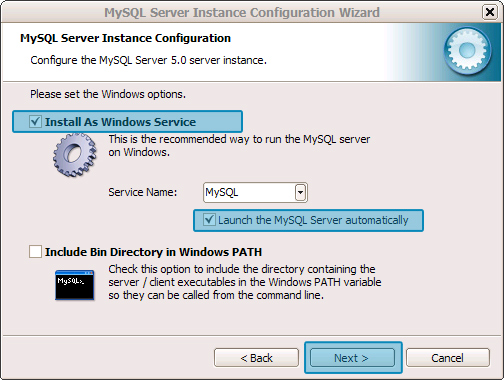The height and width of the screenshot is (380, 504).
Task: Click the header gear logo icon
Action: click(x=467, y=51)
